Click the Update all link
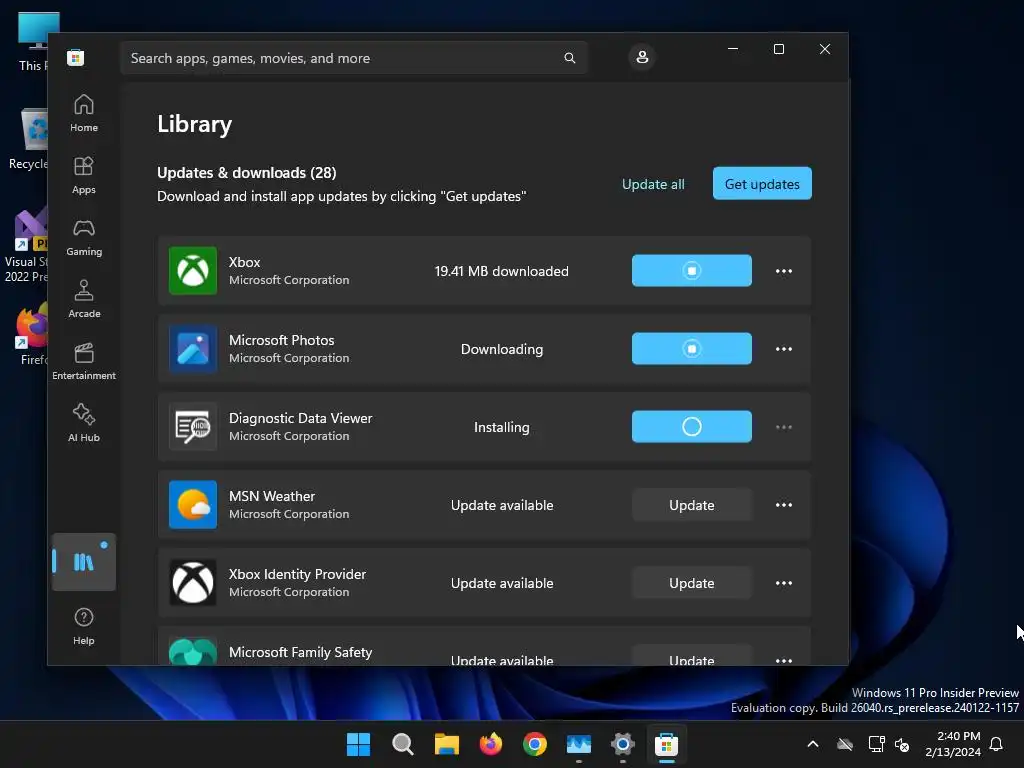This screenshot has height=768, width=1024. pos(653,184)
